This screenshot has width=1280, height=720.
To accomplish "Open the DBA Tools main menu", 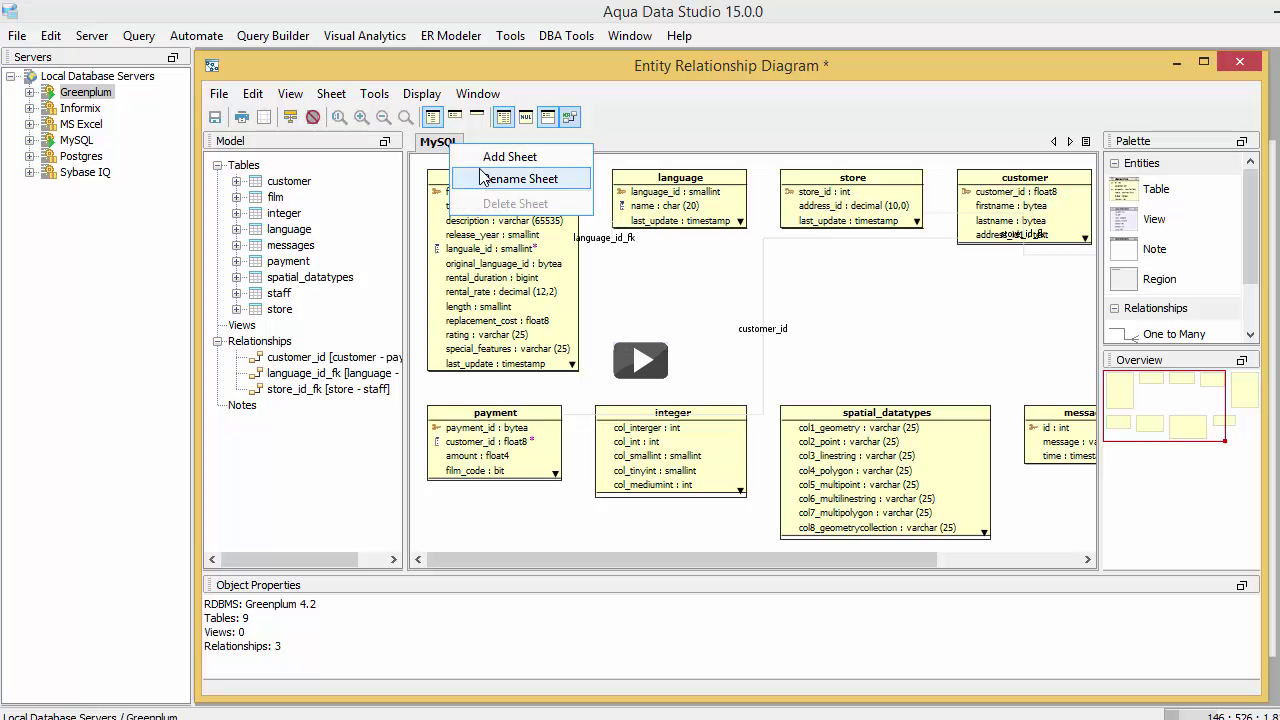I will click(x=566, y=36).
